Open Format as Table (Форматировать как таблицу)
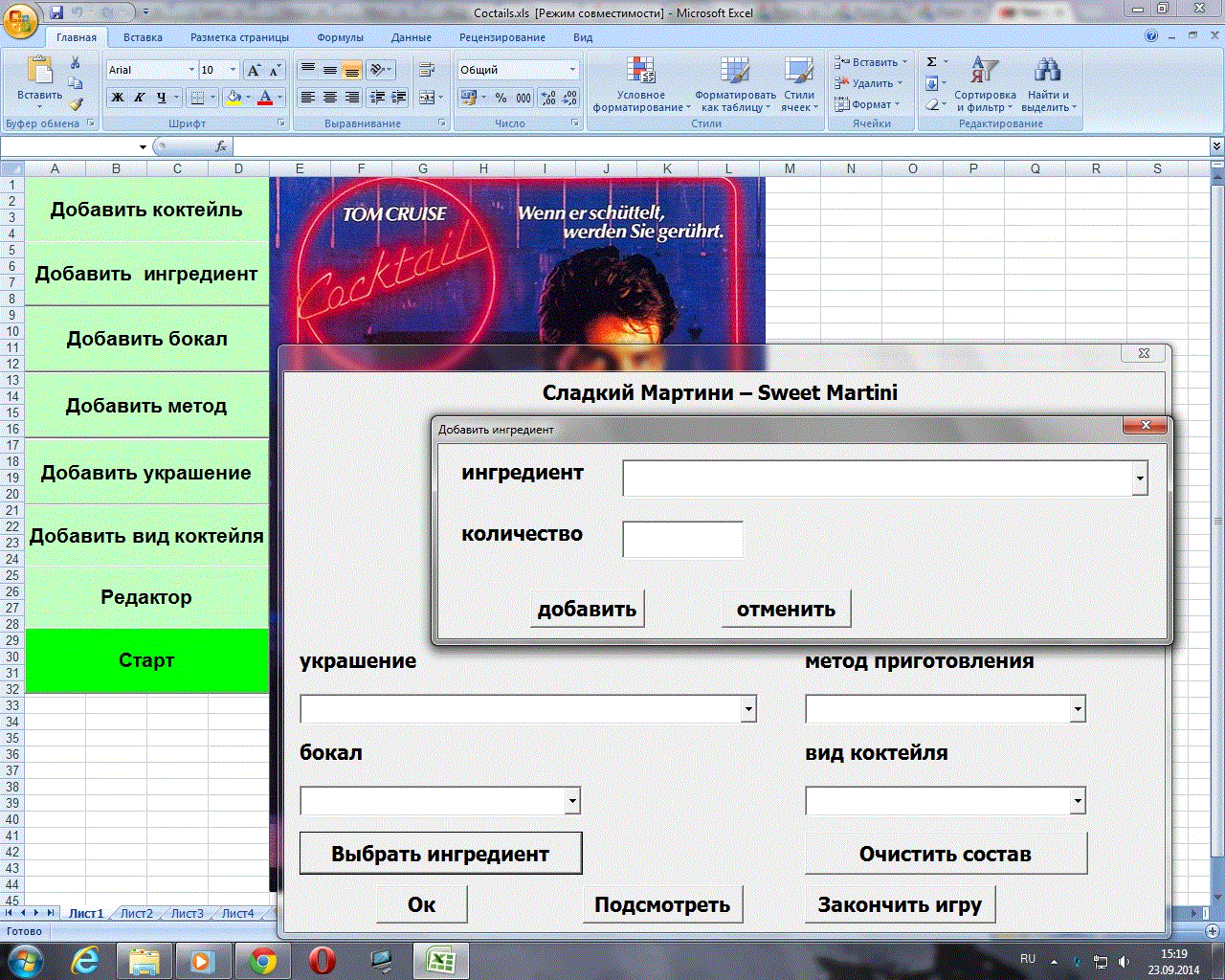This screenshot has height=980, width=1225. (x=735, y=84)
